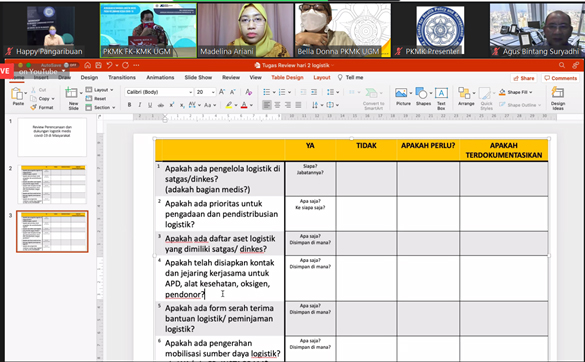Viewport: 585px width, 362px height.
Task: Expand the font size 20 dropdown
Action: [x=206, y=92]
